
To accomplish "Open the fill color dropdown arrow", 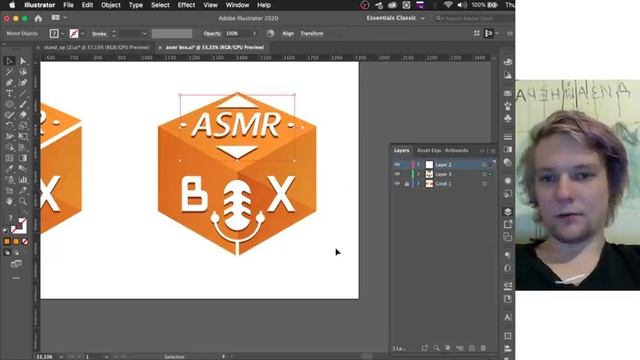I will (62, 33).
